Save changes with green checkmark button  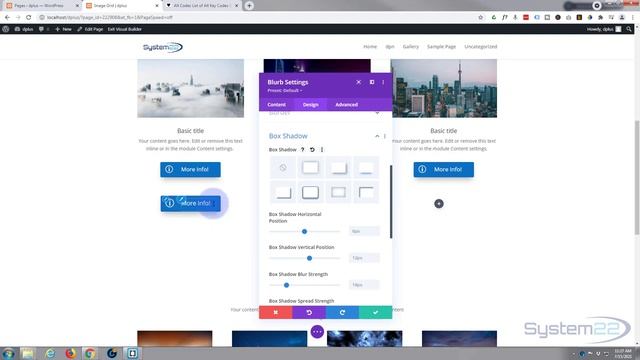pyautogui.click(x=376, y=312)
